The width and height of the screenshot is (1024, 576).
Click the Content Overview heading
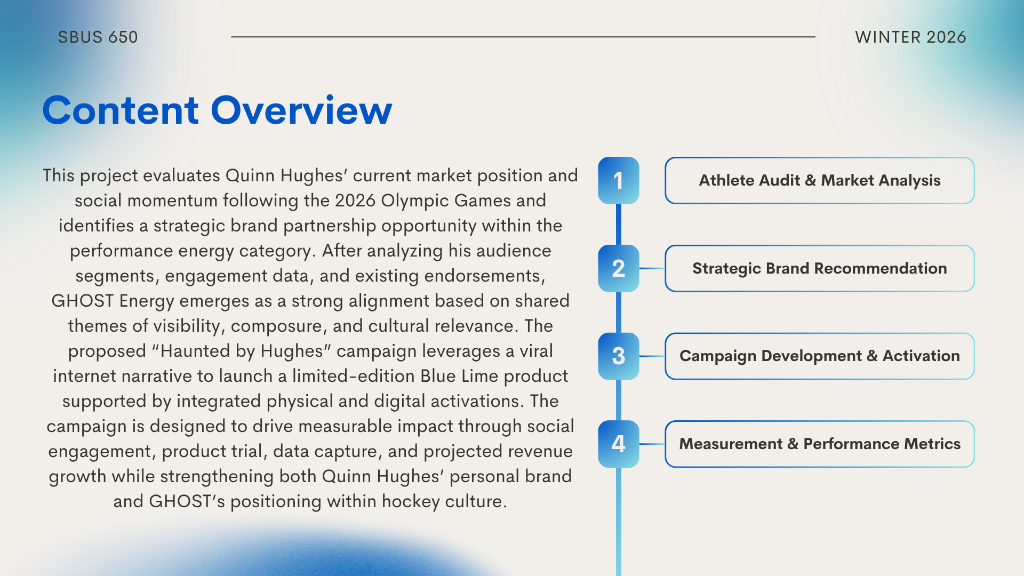217,110
